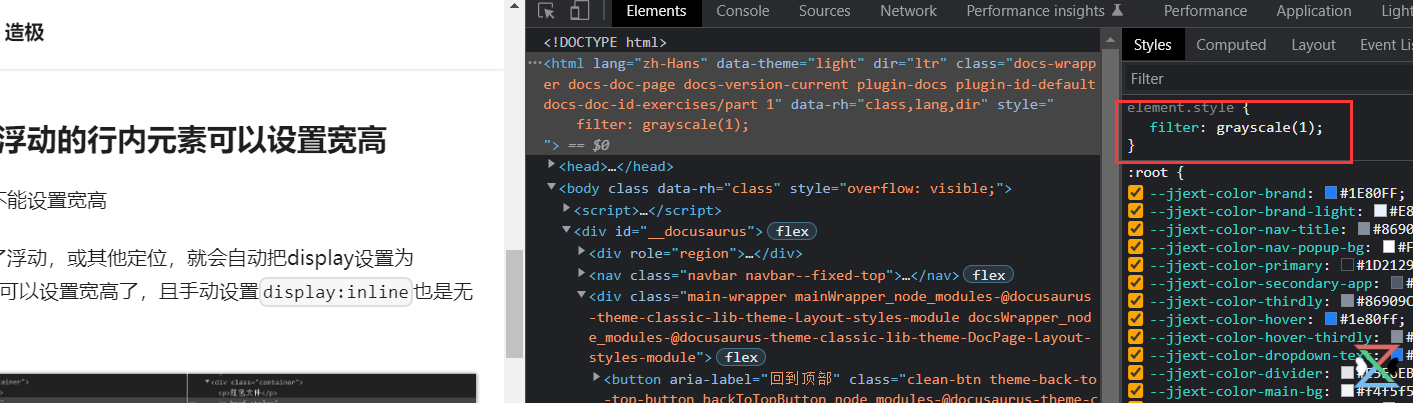Open color swatch for --jjext-color-brand-light
1413x403 pixels.
point(1380,211)
